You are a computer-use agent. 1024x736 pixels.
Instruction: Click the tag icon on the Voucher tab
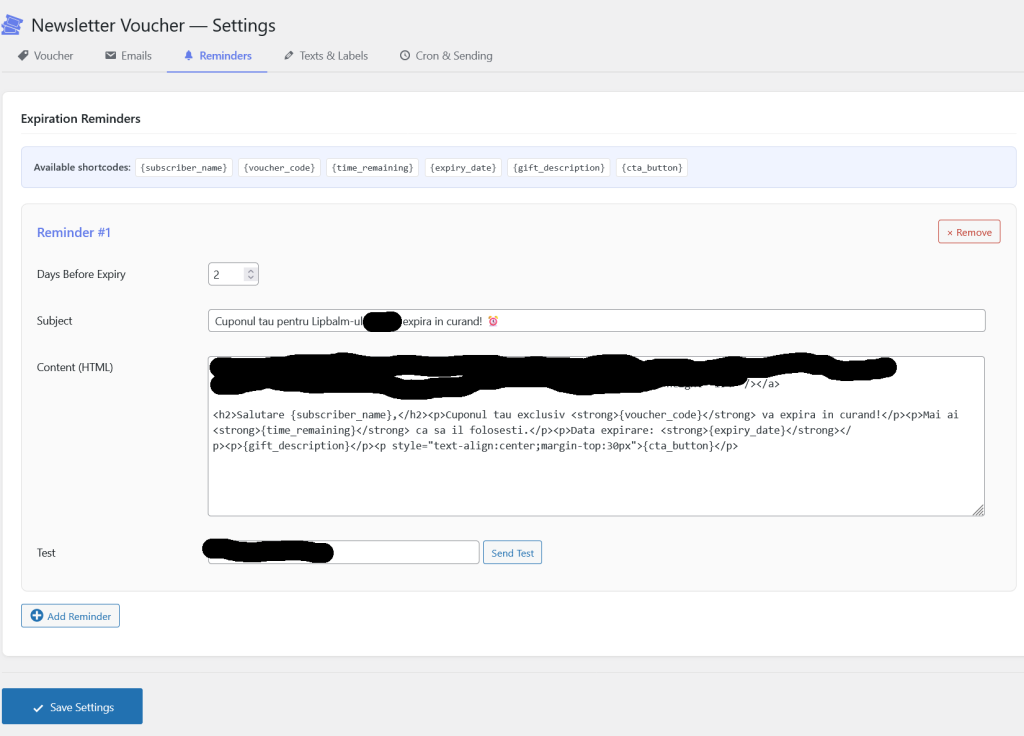(22, 56)
